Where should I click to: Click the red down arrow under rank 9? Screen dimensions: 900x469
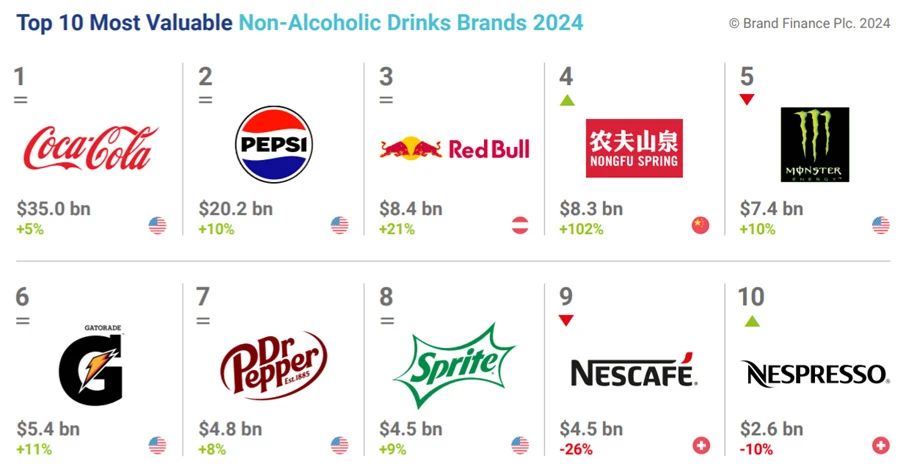pyautogui.click(x=566, y=320)
